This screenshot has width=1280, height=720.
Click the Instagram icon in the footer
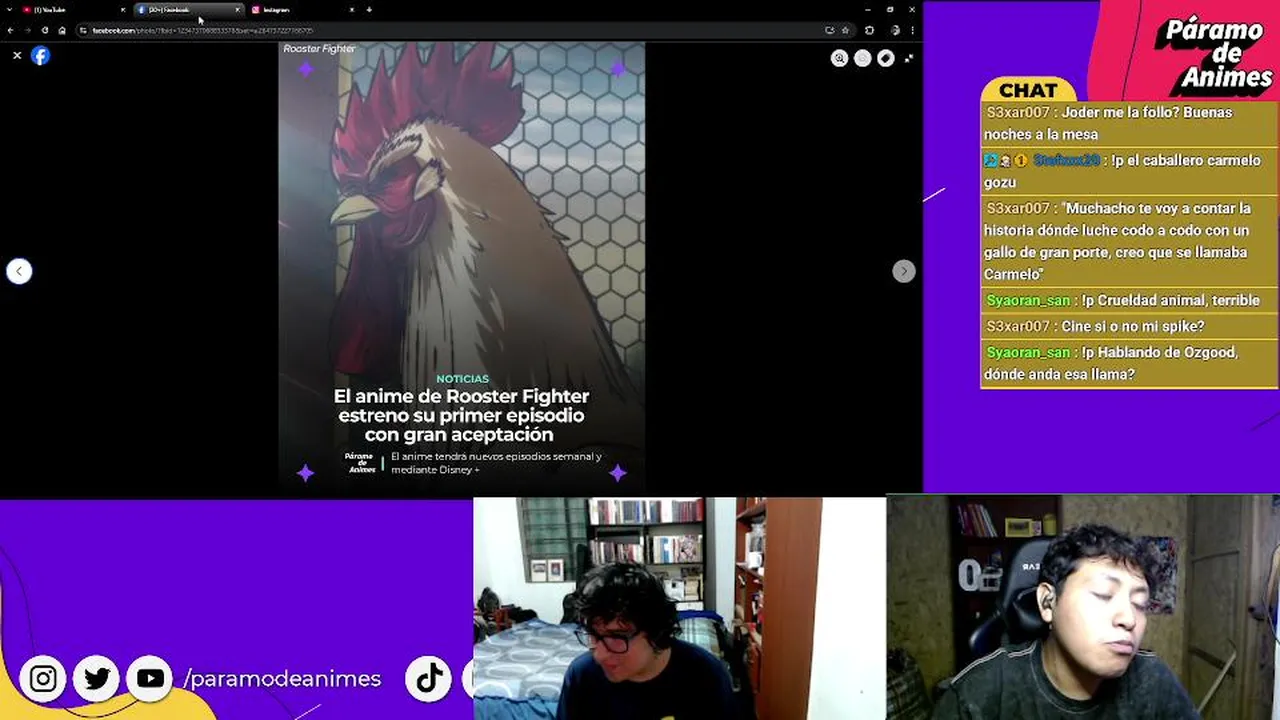click(x=43, y=679)
